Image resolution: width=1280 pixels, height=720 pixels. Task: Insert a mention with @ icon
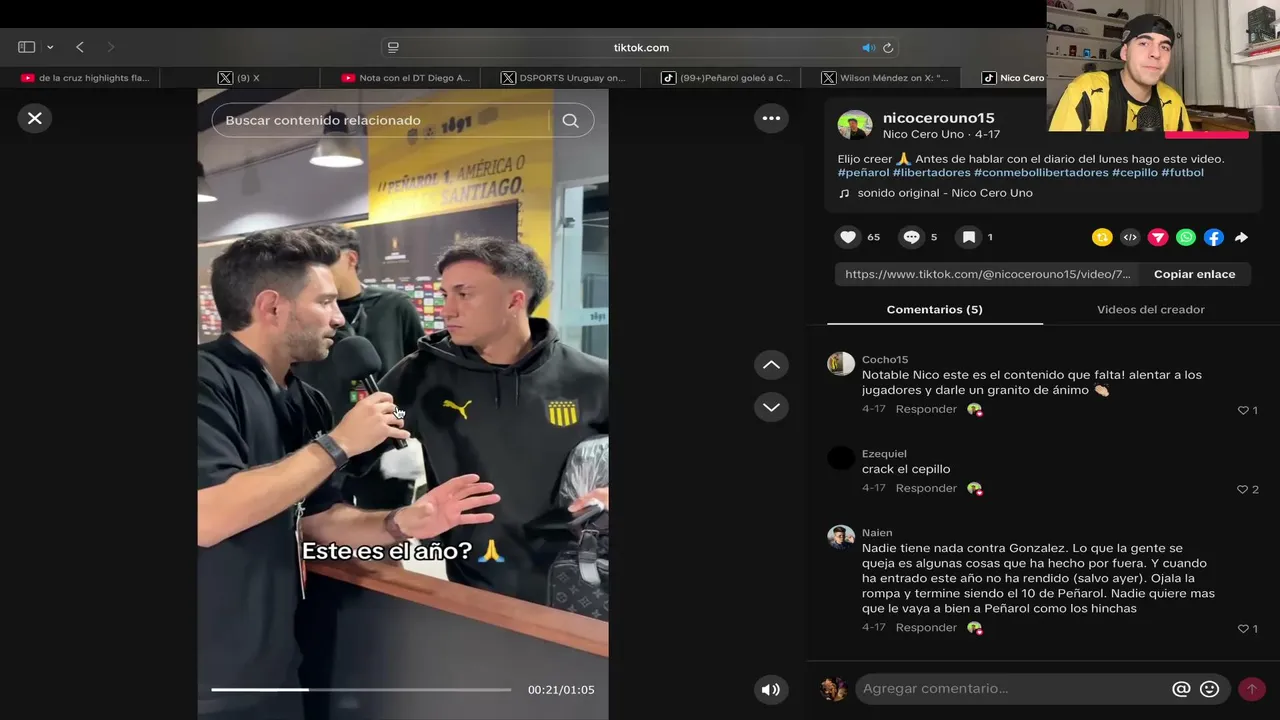pos(1181,689)
